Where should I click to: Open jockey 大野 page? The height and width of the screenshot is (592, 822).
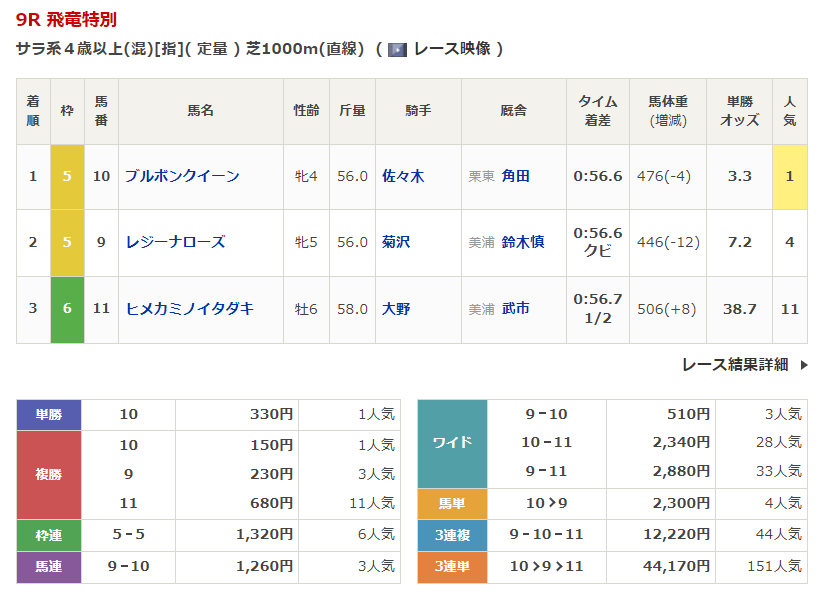(x=396, y=309)
